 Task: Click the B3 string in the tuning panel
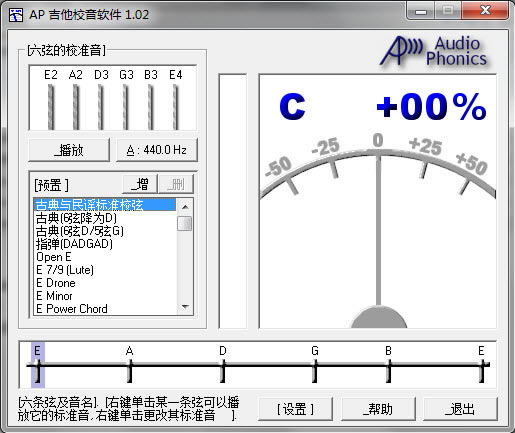click(151, 107)
